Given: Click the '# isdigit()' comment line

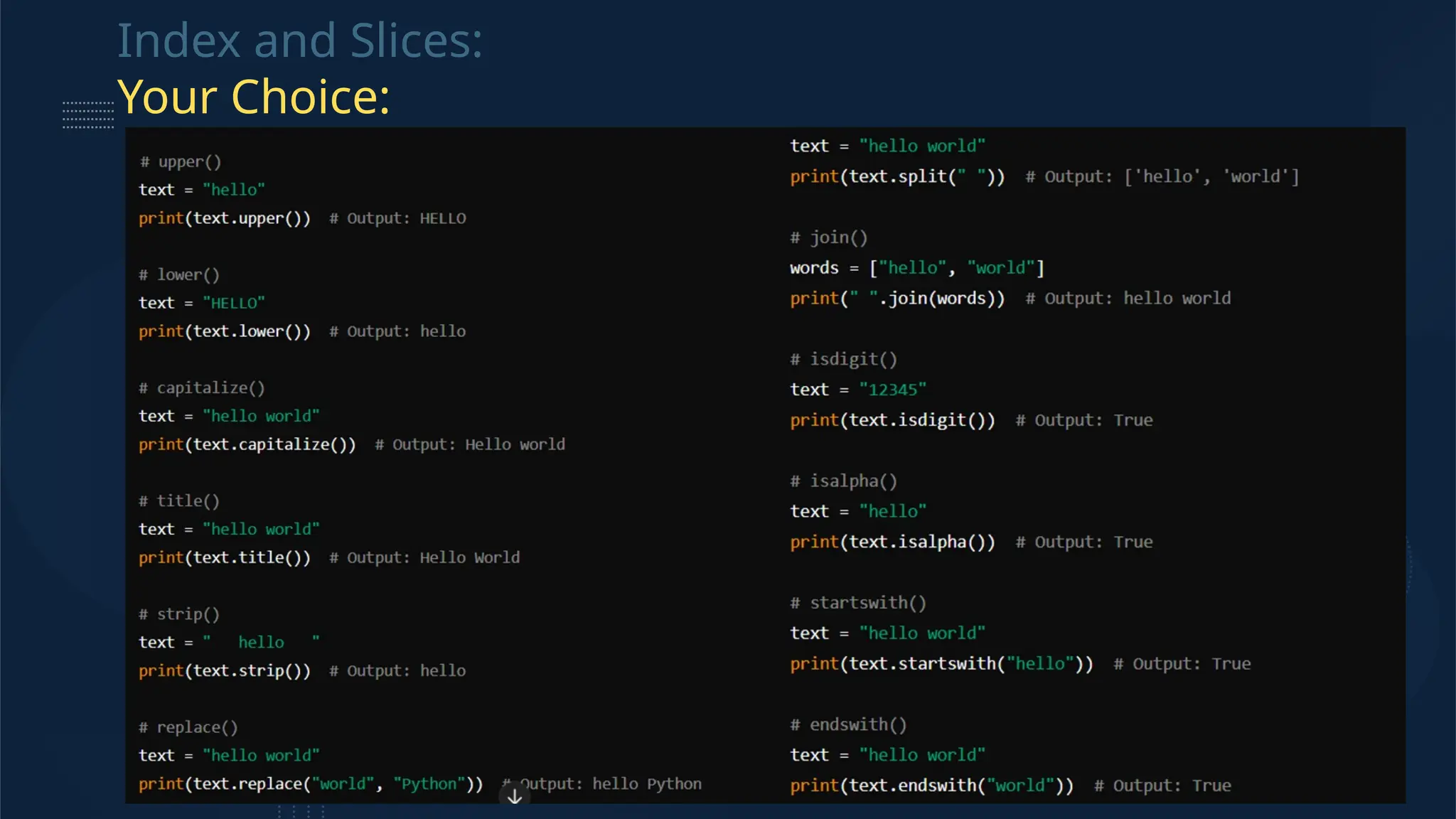Looking at the screenshot, I should pos(844,359).
